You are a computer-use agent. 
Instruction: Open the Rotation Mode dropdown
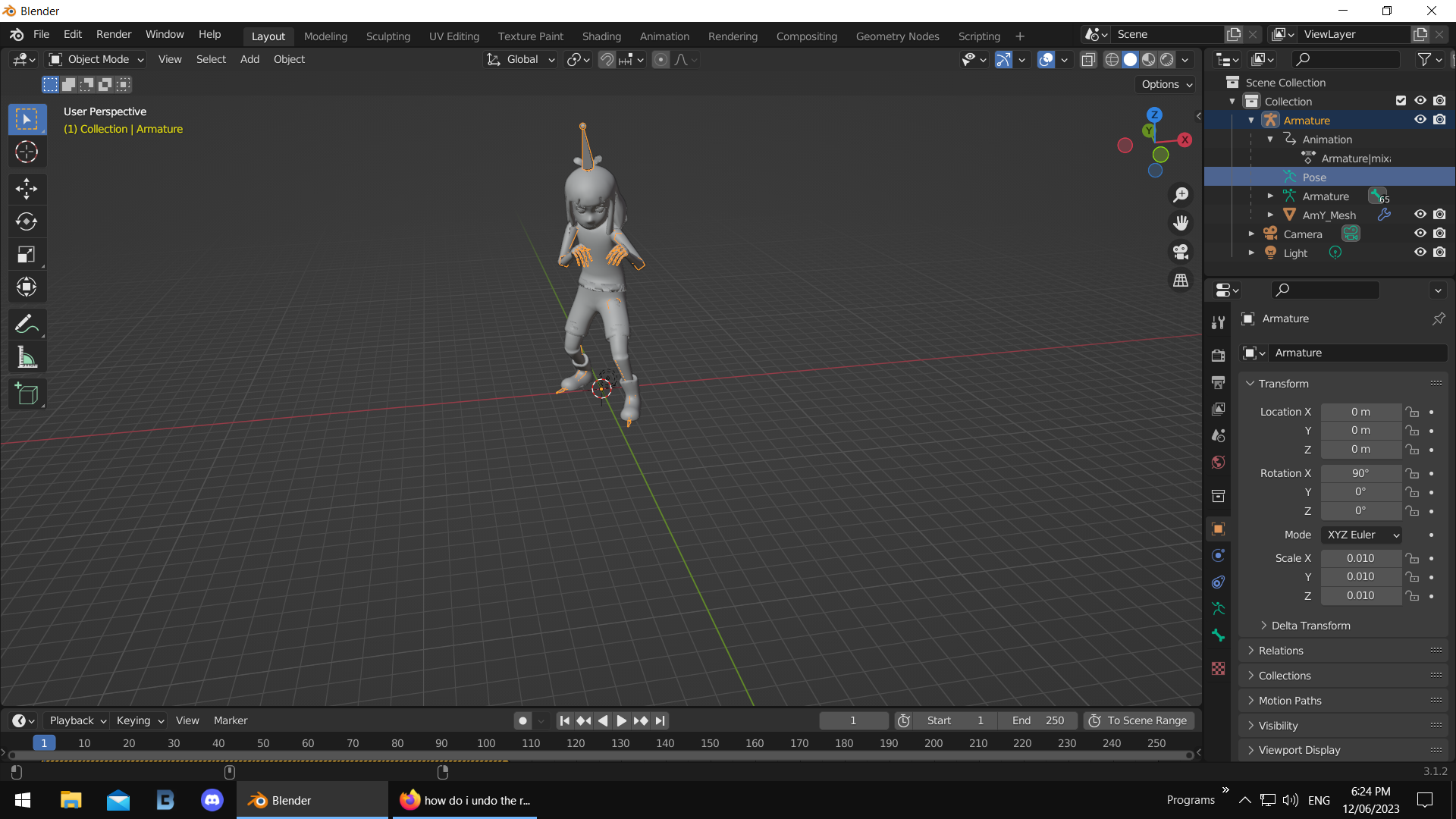tap(1361, 535)
